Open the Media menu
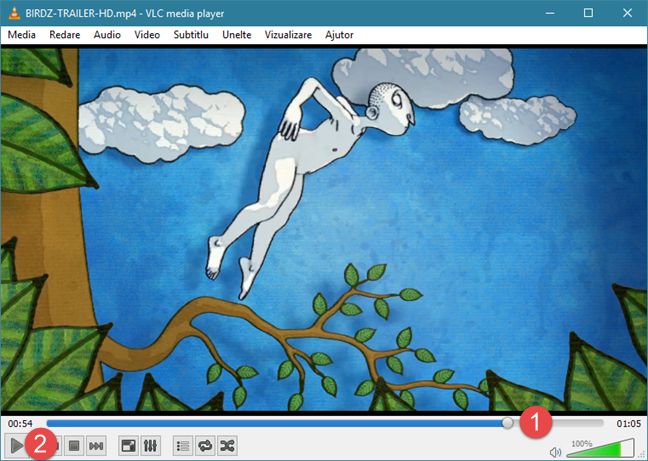Screen dimensions: 648x461 21,35
